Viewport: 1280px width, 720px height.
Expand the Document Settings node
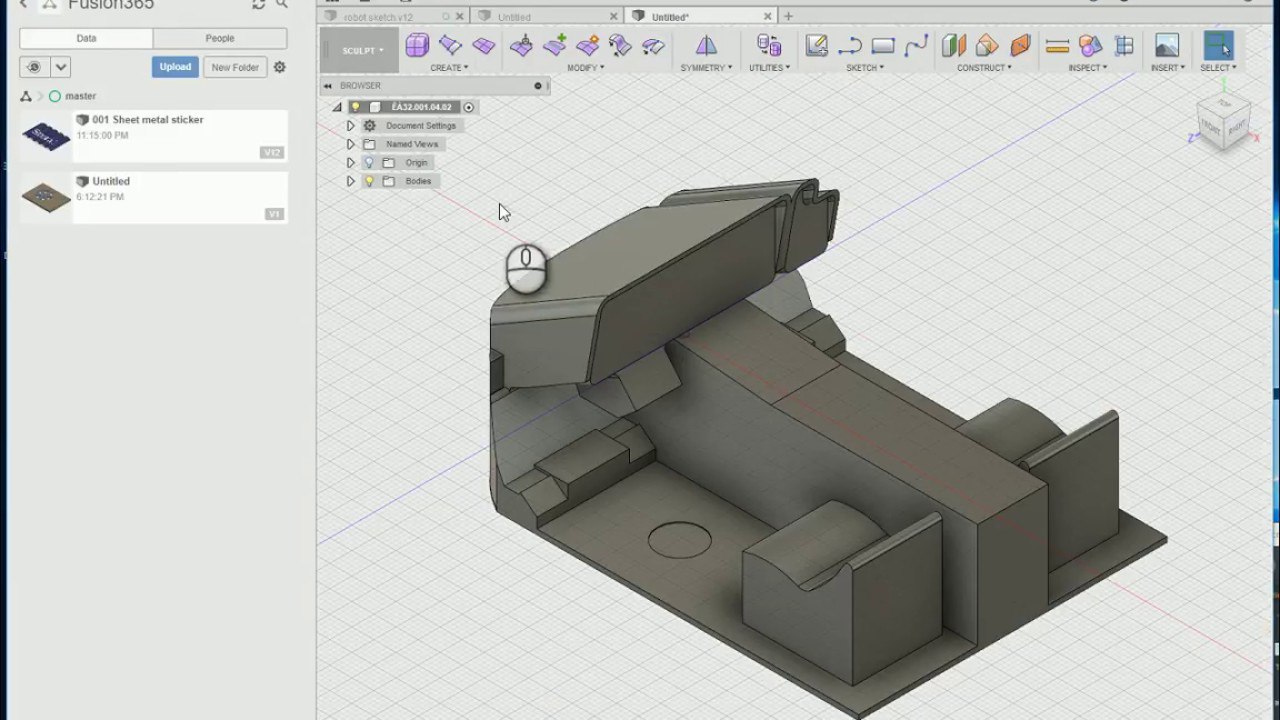(350, 126)
